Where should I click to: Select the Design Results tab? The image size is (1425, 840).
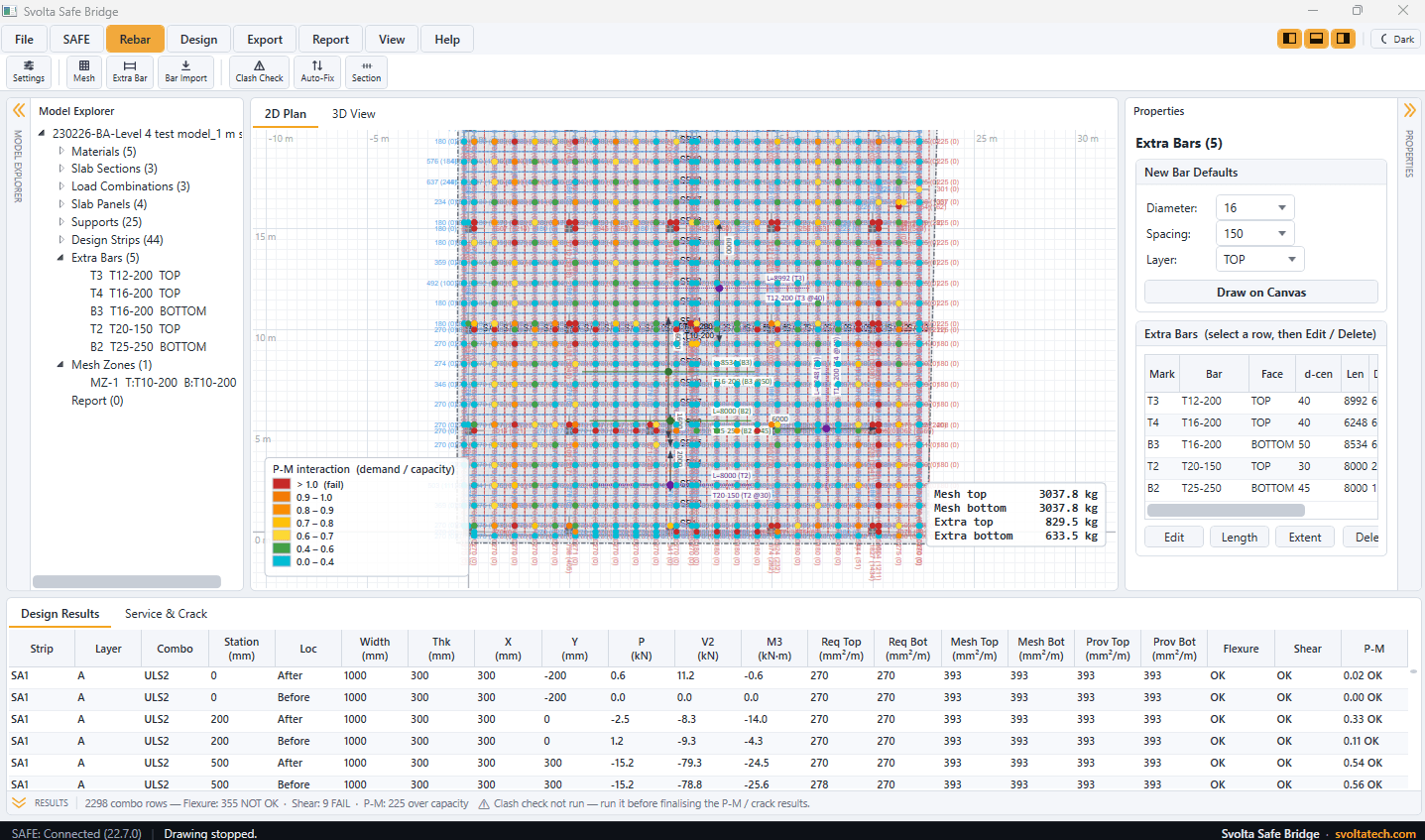[59, 614]
